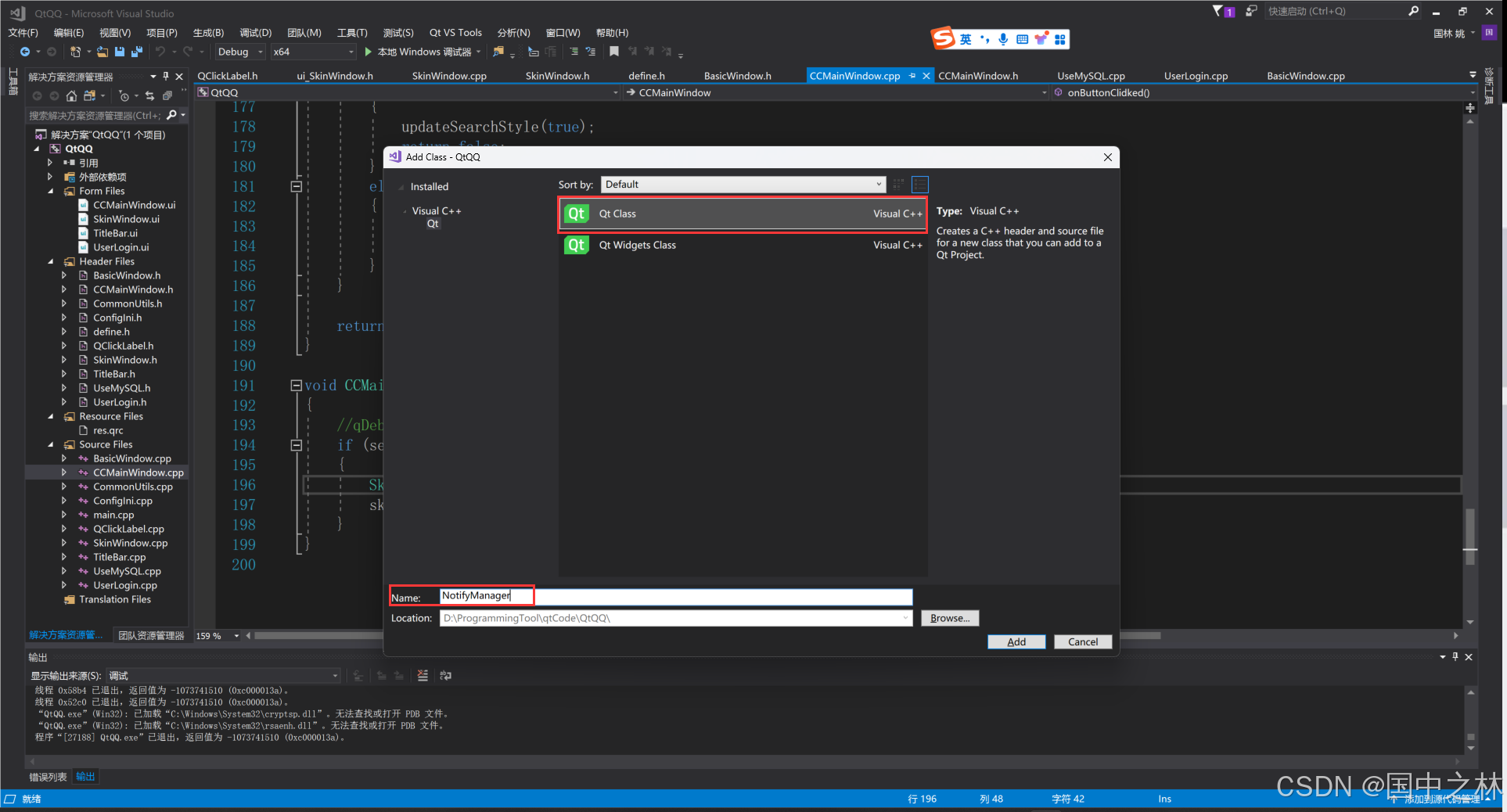Screen dimensions: 1507x812
Task: Switch Add Class list to medium icons
Action: pyautogui.click(x=920, y=185)
